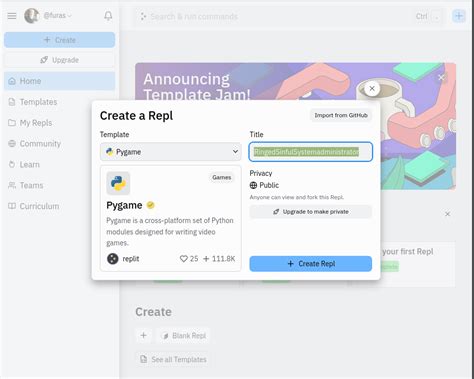Click the furas profile avatar
Viewport: 474px width, 379px height.
coord(31,16)
